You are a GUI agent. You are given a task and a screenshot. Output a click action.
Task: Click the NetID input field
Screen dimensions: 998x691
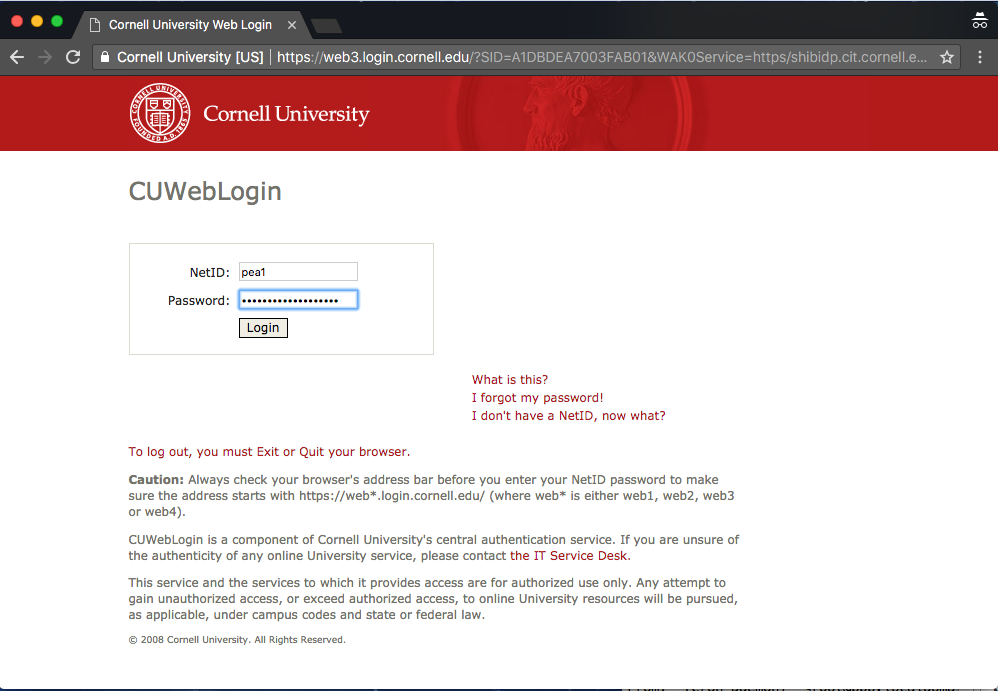pos(298,272)
